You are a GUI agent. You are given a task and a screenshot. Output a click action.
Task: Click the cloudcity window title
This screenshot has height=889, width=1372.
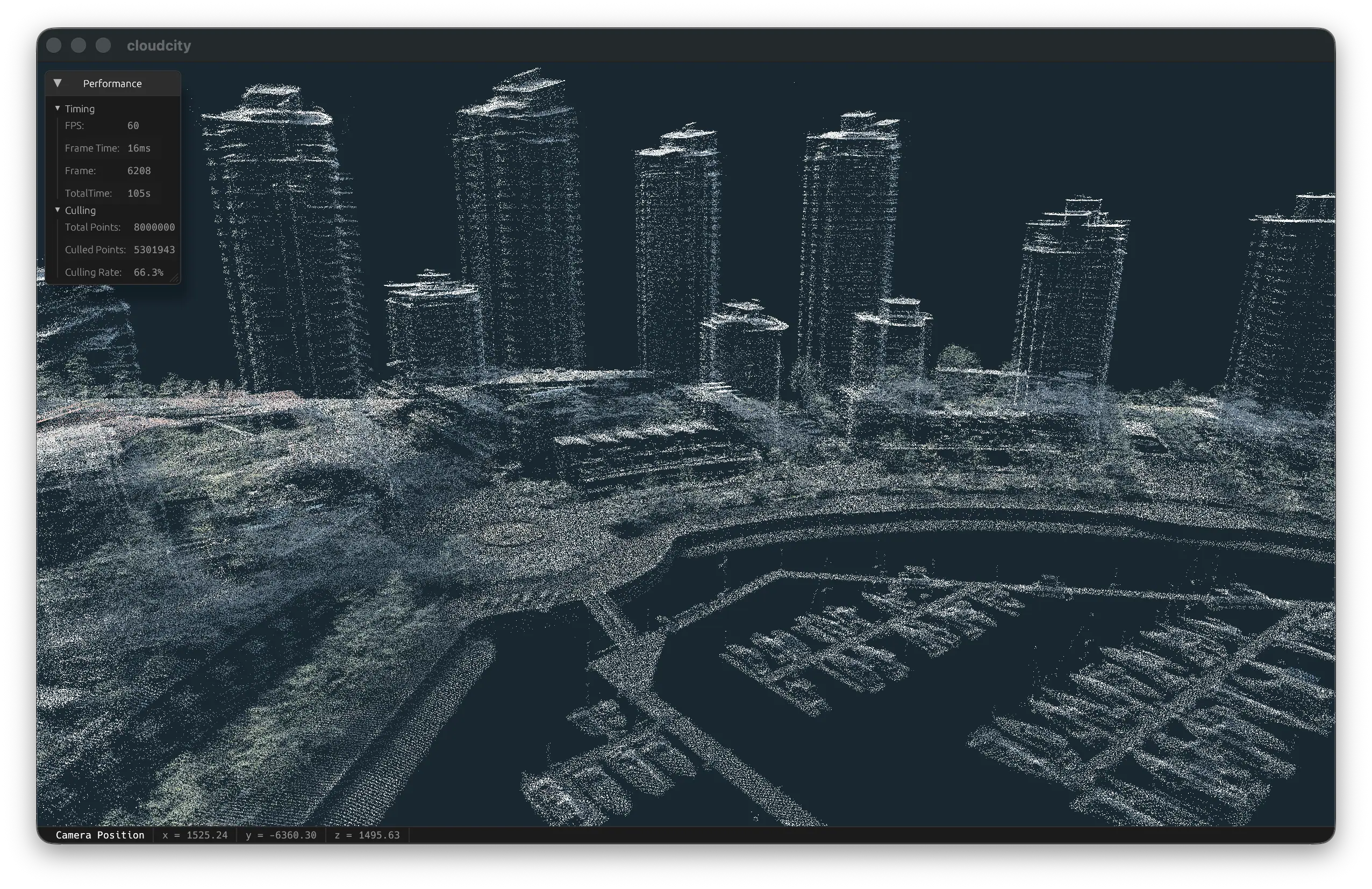159,46
